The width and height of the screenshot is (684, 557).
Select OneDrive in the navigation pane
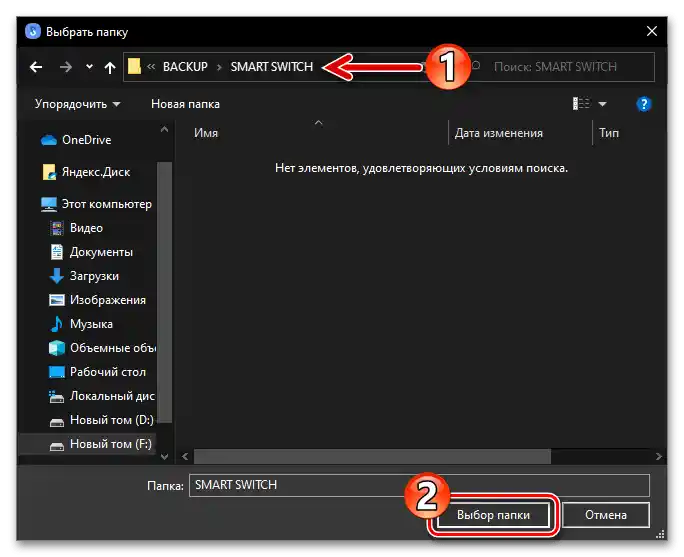pyautogui.click(x=86, y=140)
